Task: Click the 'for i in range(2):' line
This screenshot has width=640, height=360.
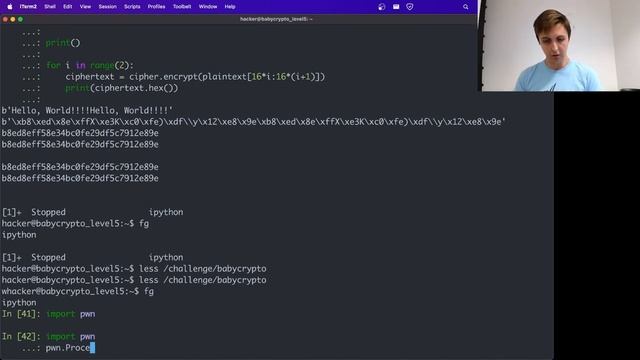Action: point(90,65)
